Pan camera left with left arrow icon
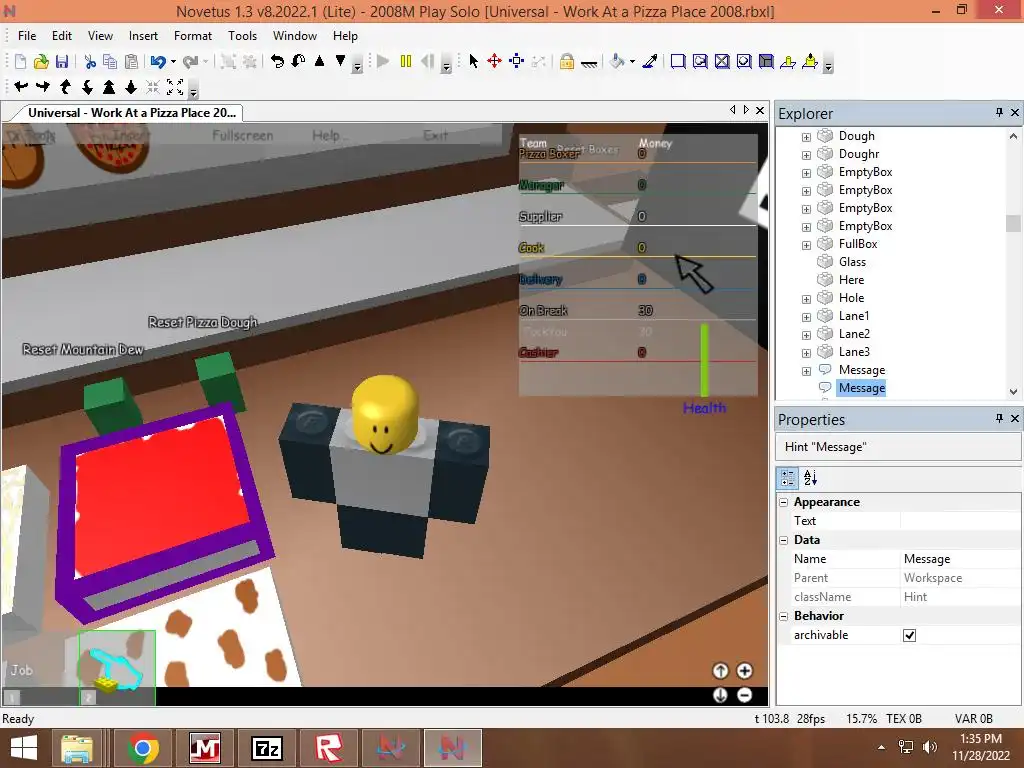This screenshot has width=1024, height=768. (x=21, y=86)
